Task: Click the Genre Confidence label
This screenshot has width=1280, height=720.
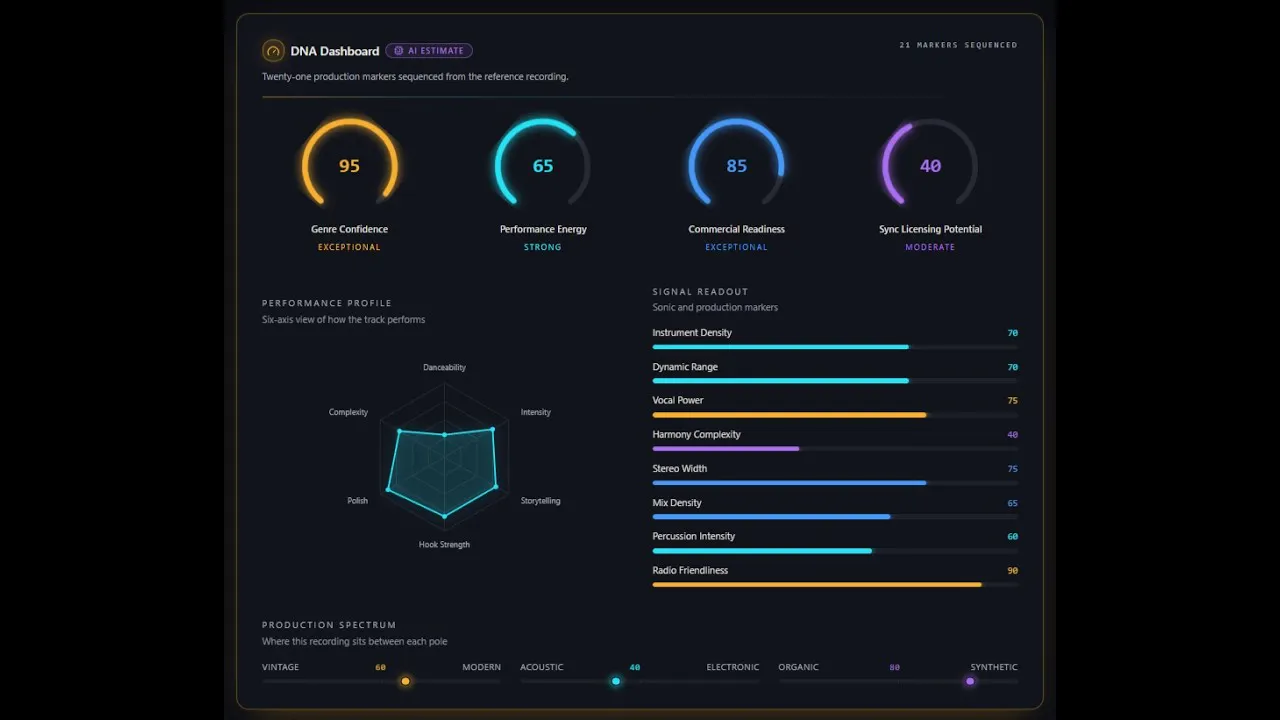Action: [349, 229]
